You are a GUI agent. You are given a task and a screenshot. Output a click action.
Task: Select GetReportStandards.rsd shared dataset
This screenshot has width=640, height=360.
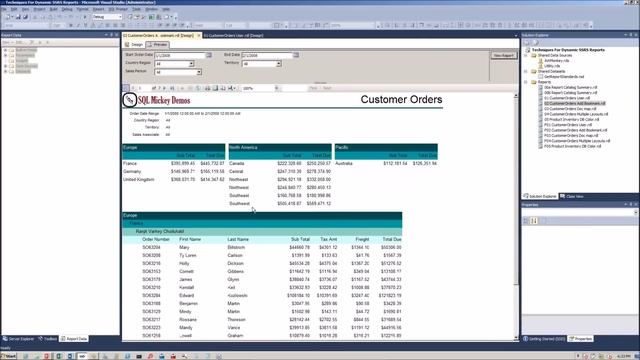[x=564, y=77]
